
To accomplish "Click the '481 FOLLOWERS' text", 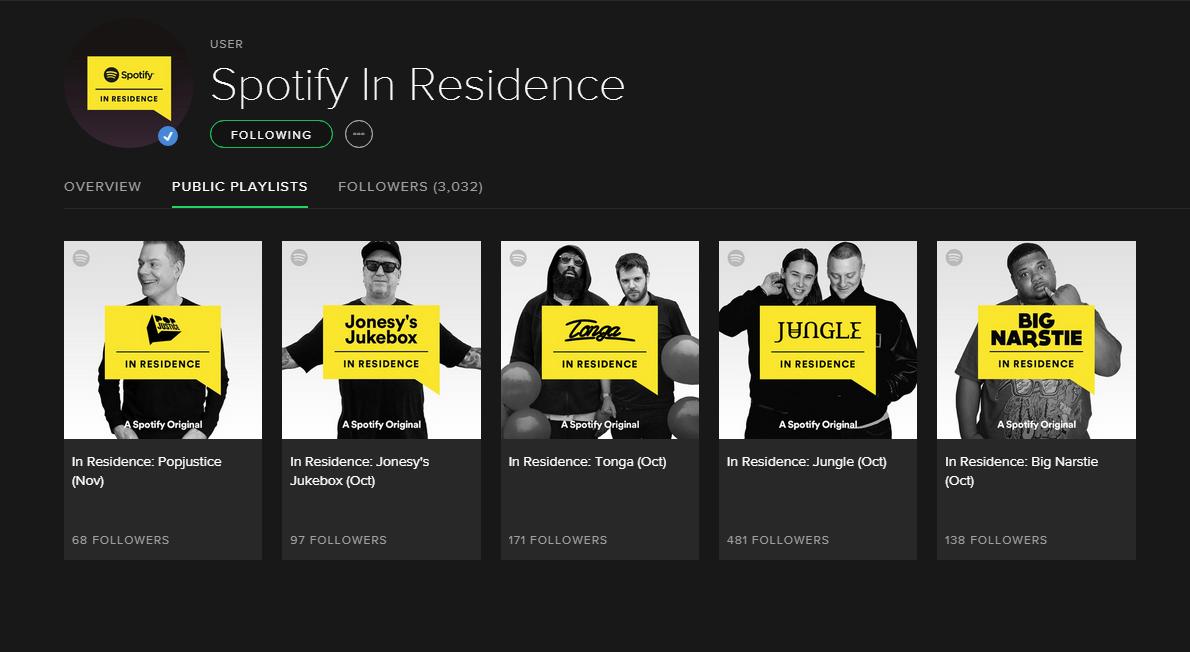I will [778, 540].
